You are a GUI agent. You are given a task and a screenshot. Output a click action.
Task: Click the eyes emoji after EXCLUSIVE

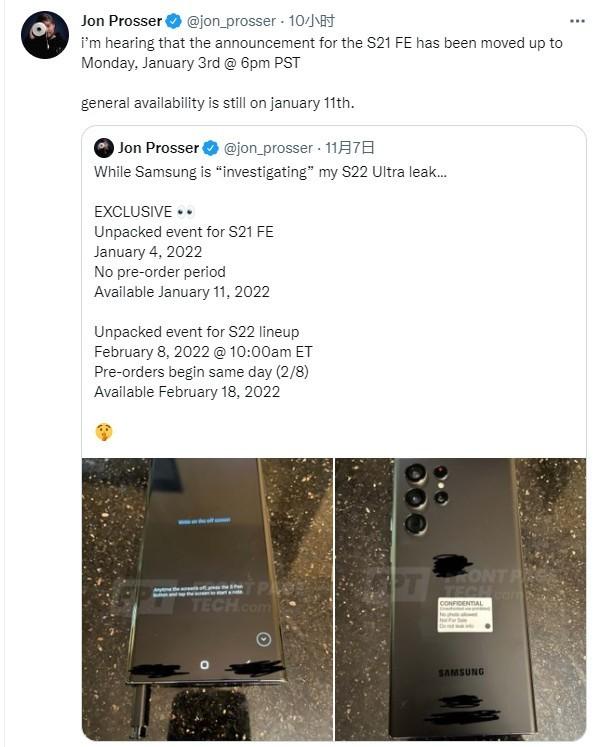coord(185,212)
